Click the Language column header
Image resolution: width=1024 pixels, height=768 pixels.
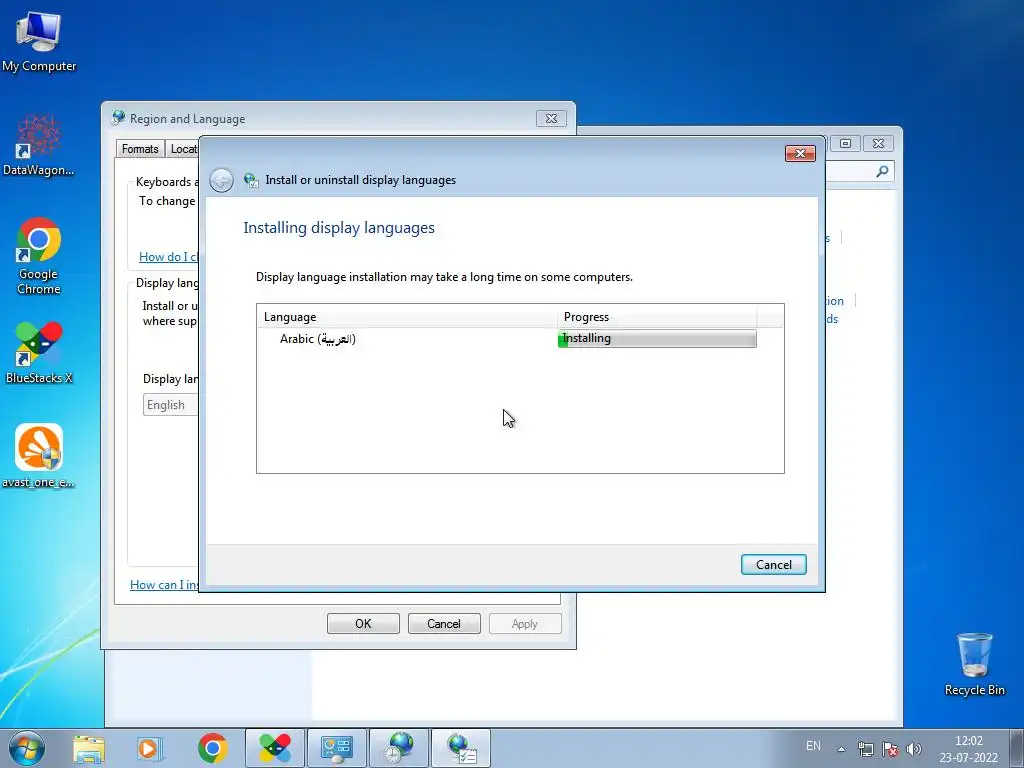point(407,317)
